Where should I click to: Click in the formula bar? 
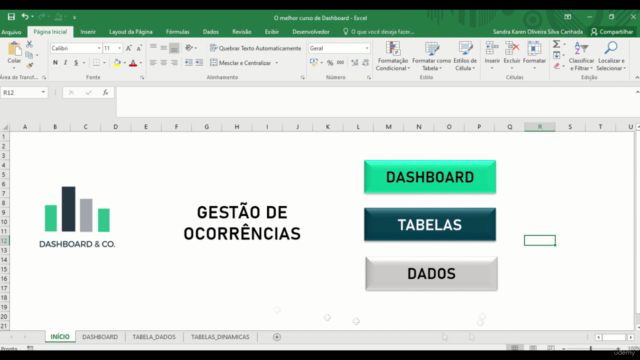[376, 102]
